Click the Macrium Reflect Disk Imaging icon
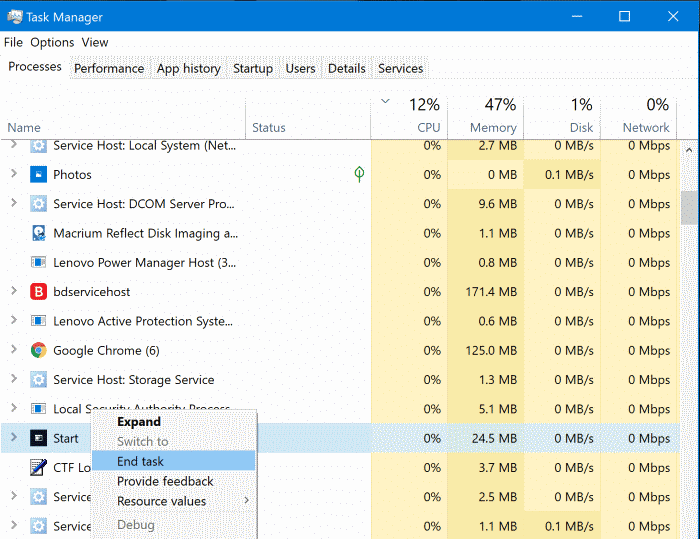Viewport: 700px width, 539px height. click(x=38, y=233)
